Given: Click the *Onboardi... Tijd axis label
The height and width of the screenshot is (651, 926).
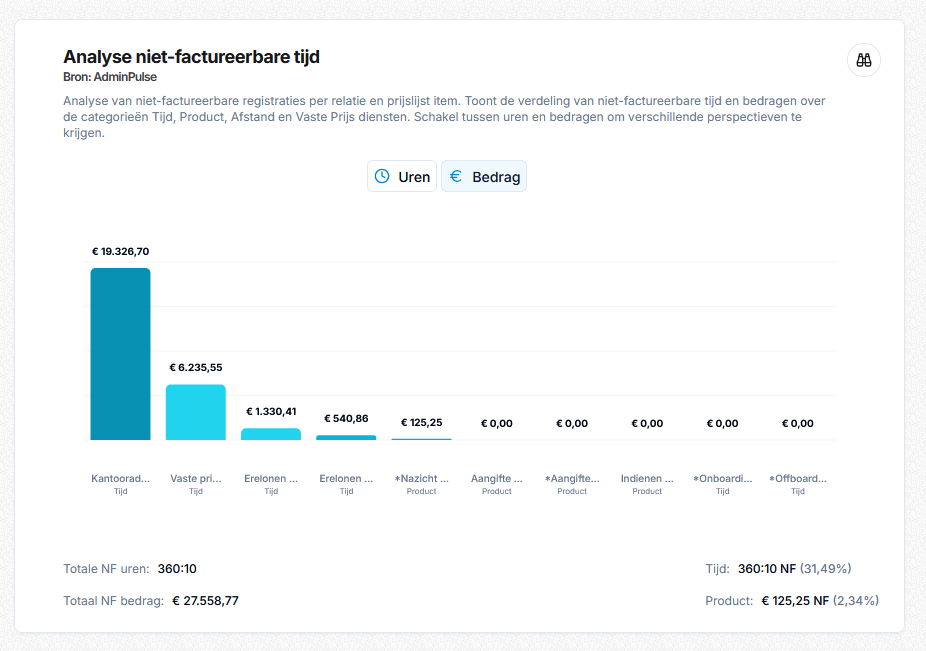Looking at the screenshot, I should tap(723, 484).
